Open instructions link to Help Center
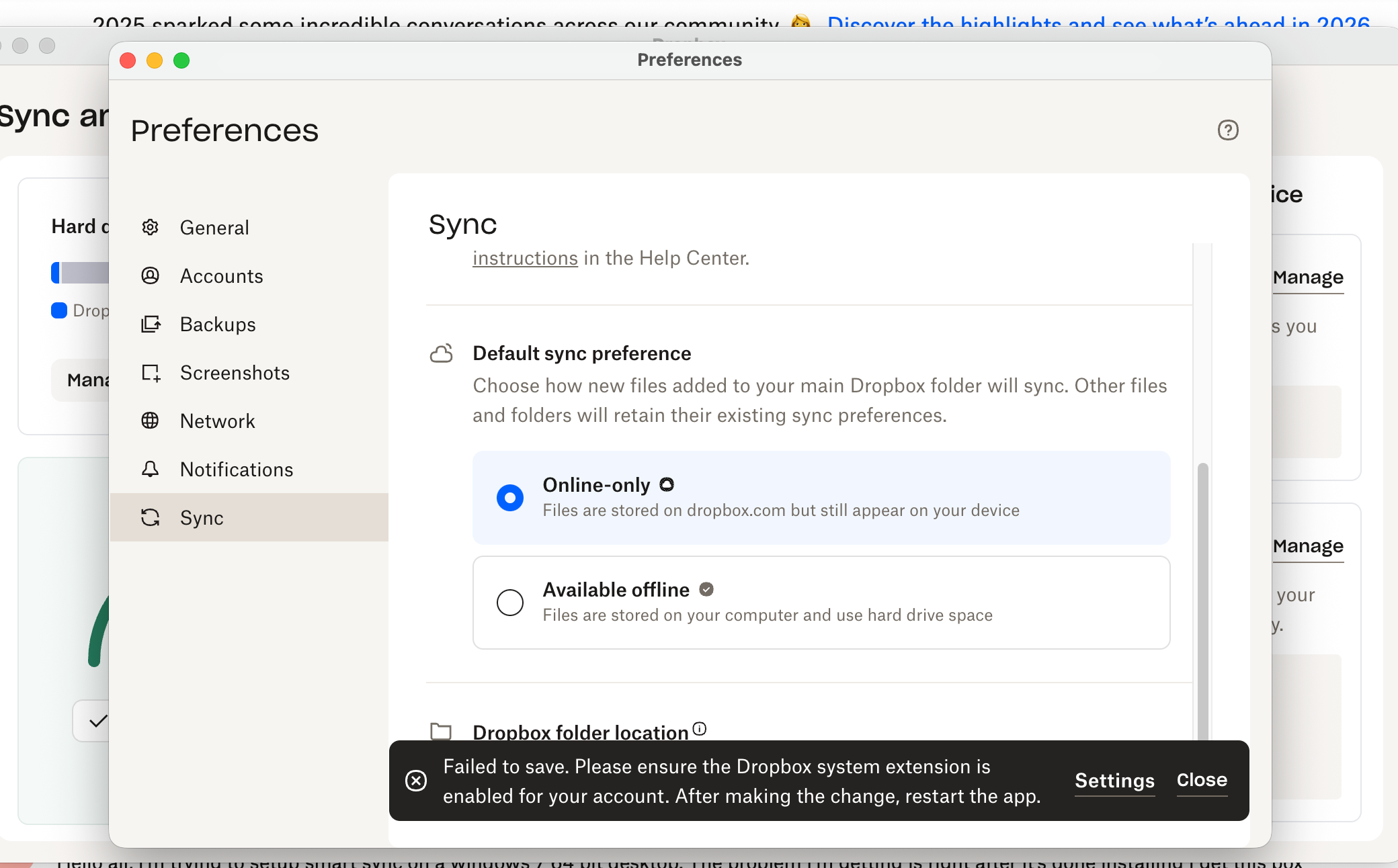 [525, 259]
